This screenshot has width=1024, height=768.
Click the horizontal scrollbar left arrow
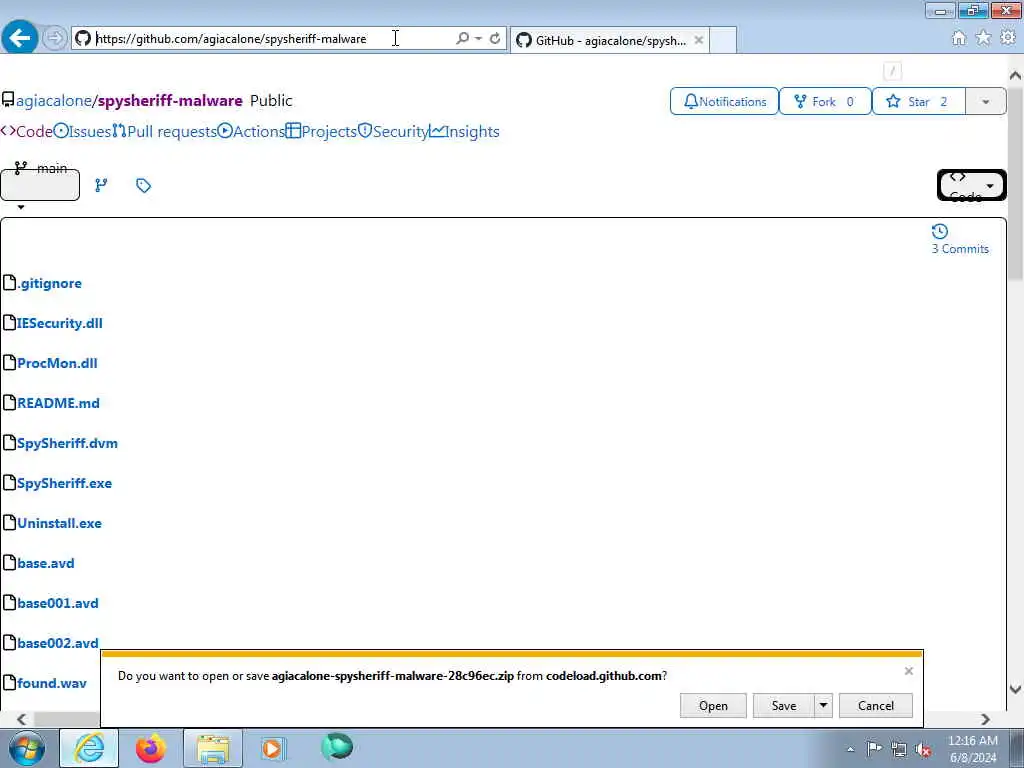tap(22, 719)
